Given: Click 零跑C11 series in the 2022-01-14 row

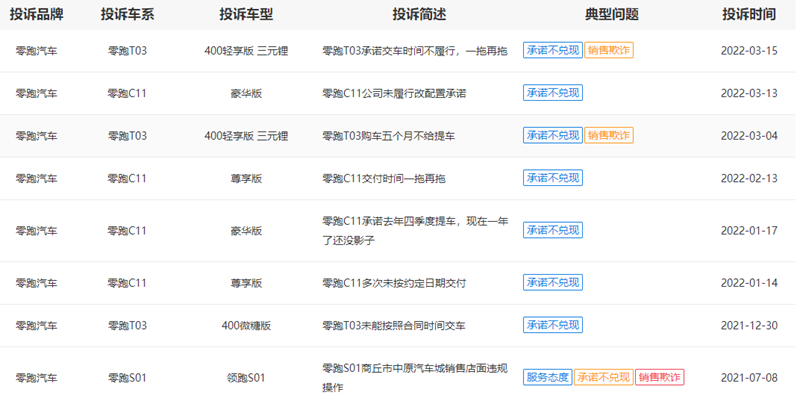Looking at the screenshot, I should [x=127, y=283].
